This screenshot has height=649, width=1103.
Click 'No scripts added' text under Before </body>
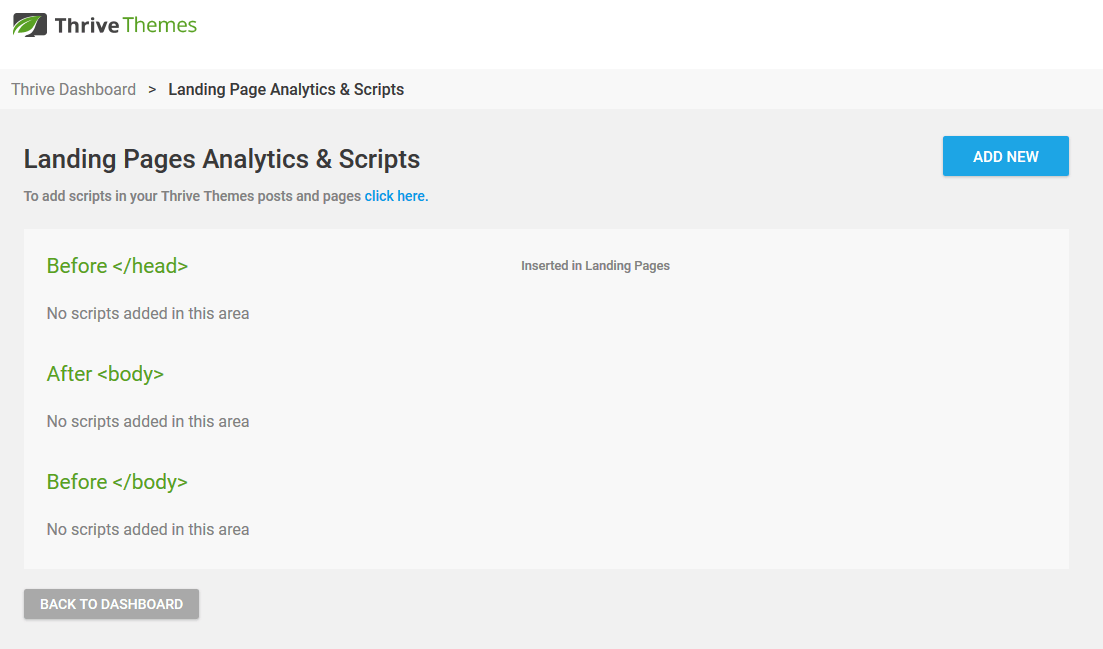(x=148, y=529)
